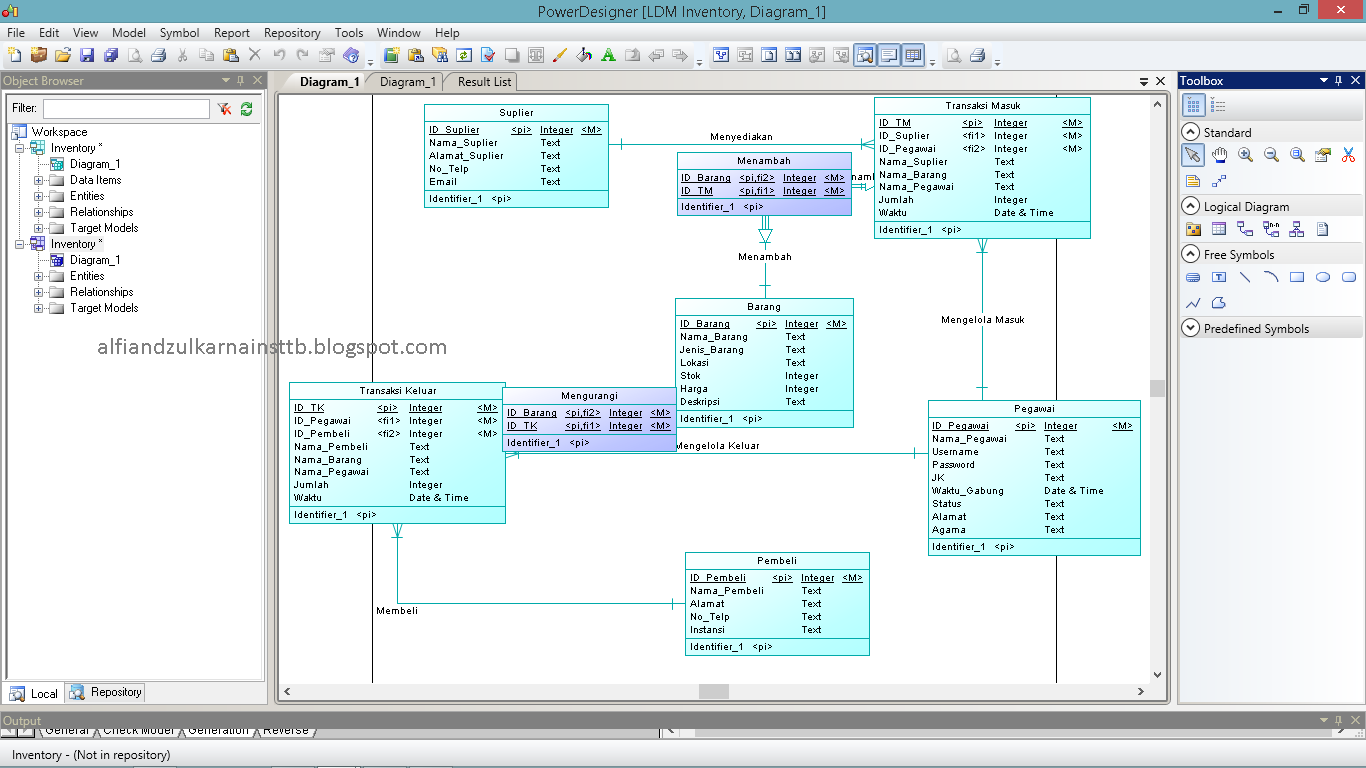Viewport: 1366px width, 768px height.
Task: Toggle the Object Browser visibility on the toolbar
Action: tap(865, 55)
